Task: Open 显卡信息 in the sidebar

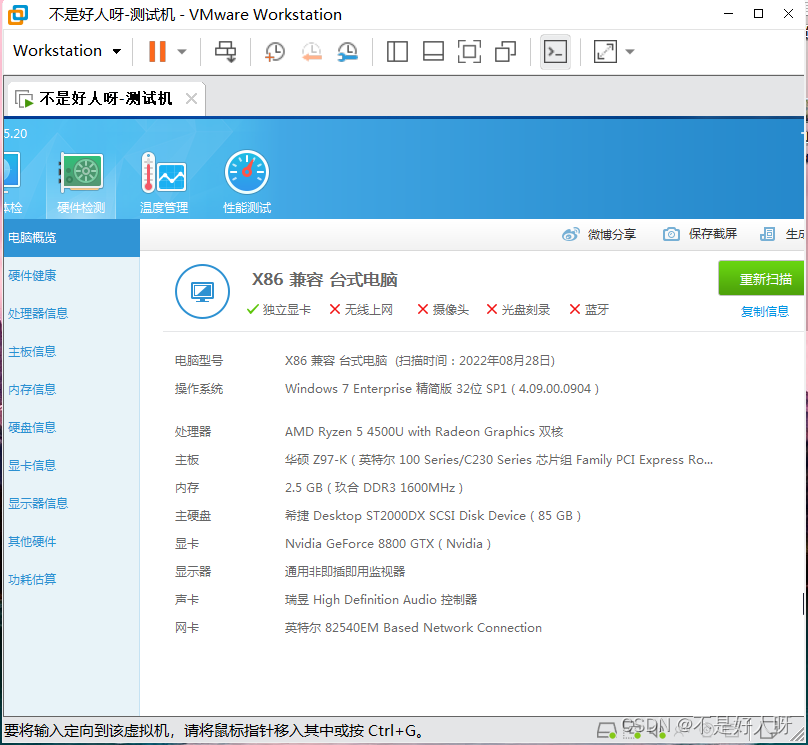Action: coord(32,465)
